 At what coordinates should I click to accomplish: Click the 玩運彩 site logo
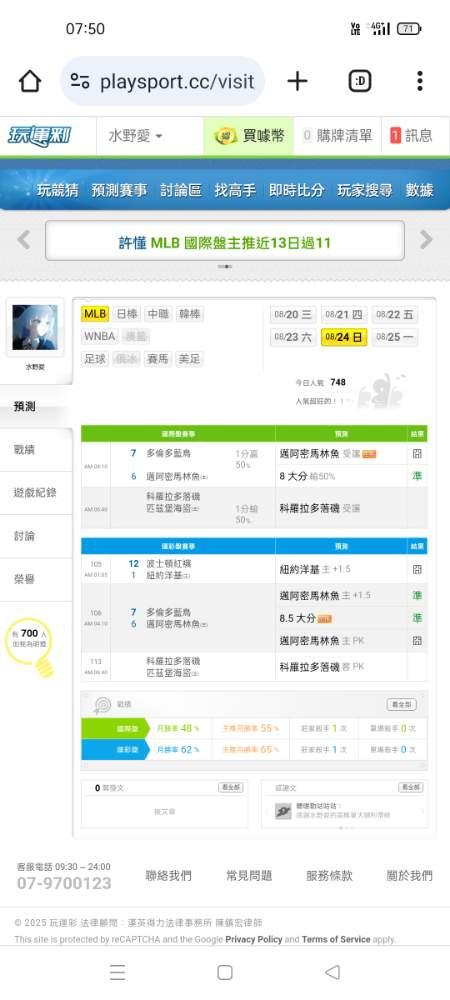[40, 136]
